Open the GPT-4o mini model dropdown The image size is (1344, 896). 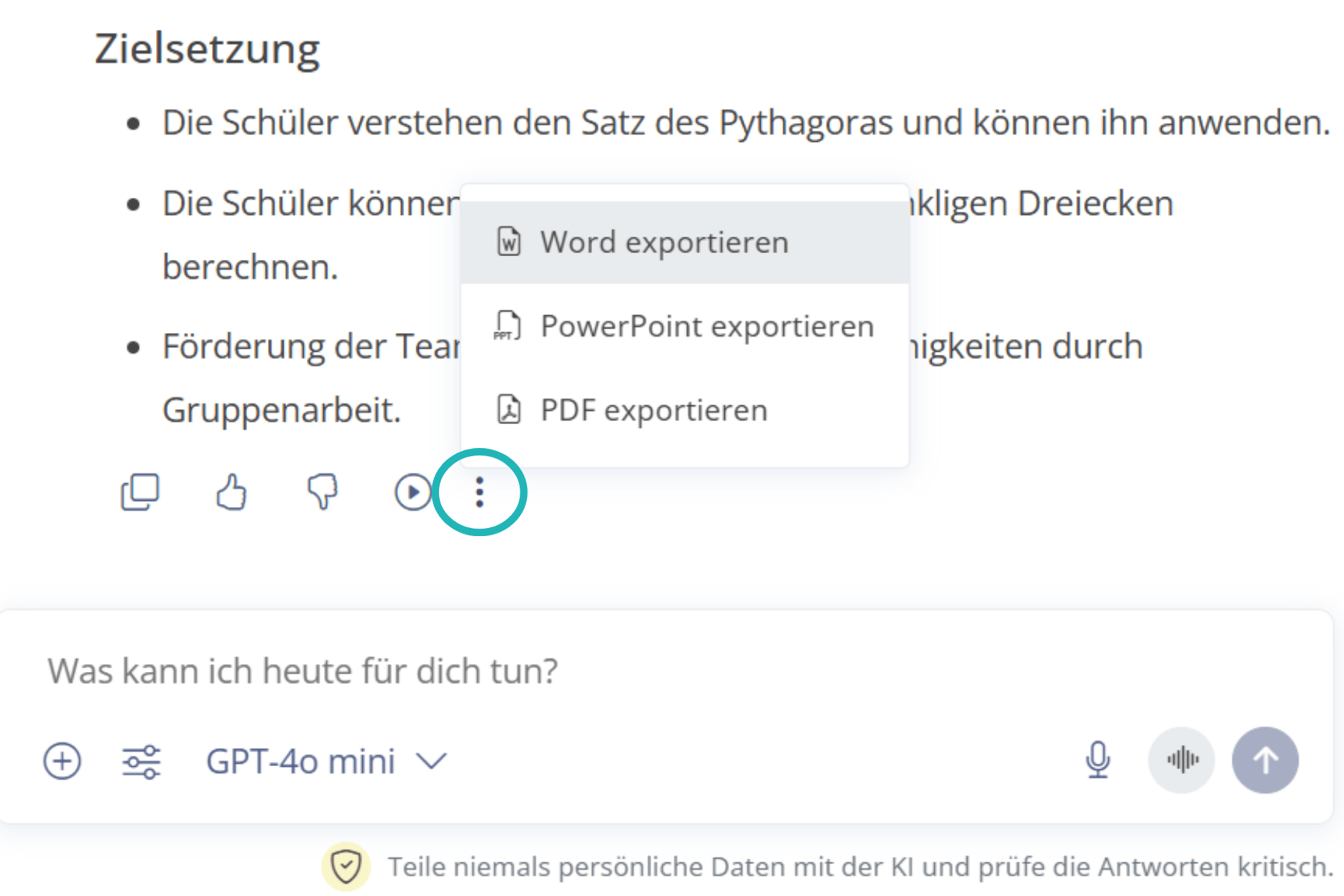pyautogui.click(x=300, y=762)
